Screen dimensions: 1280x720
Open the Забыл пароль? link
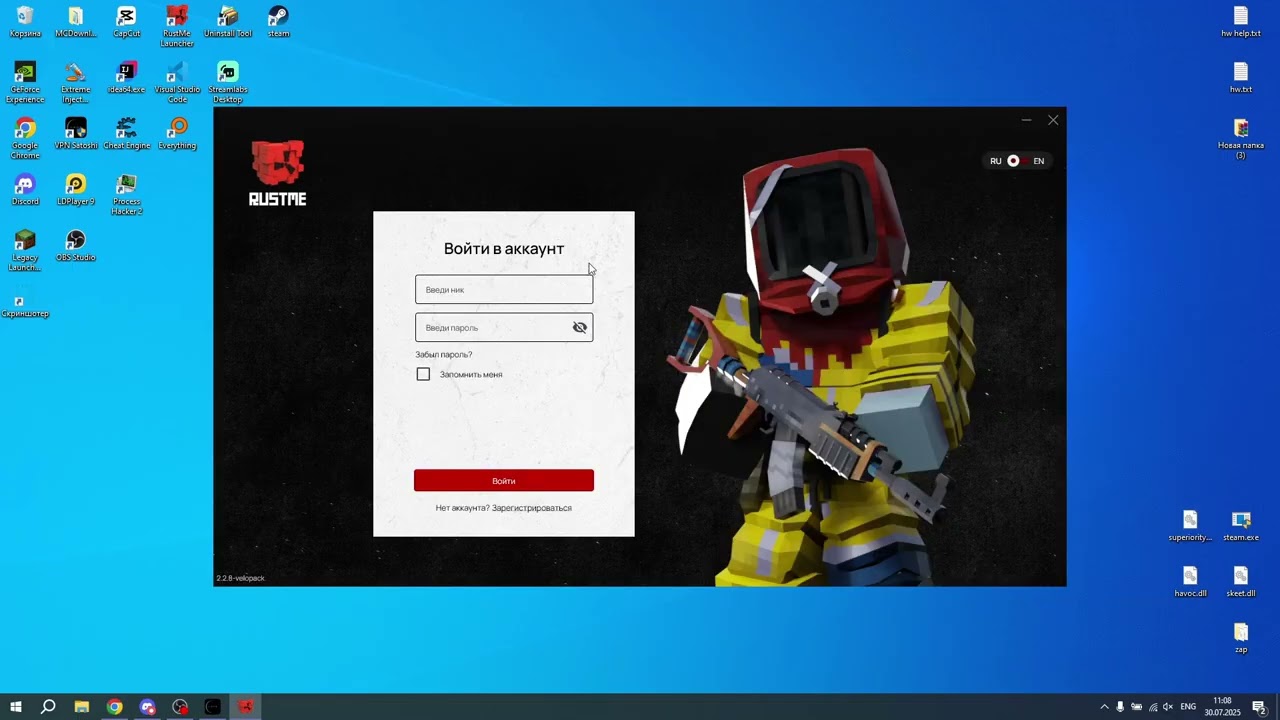(444, 354)
